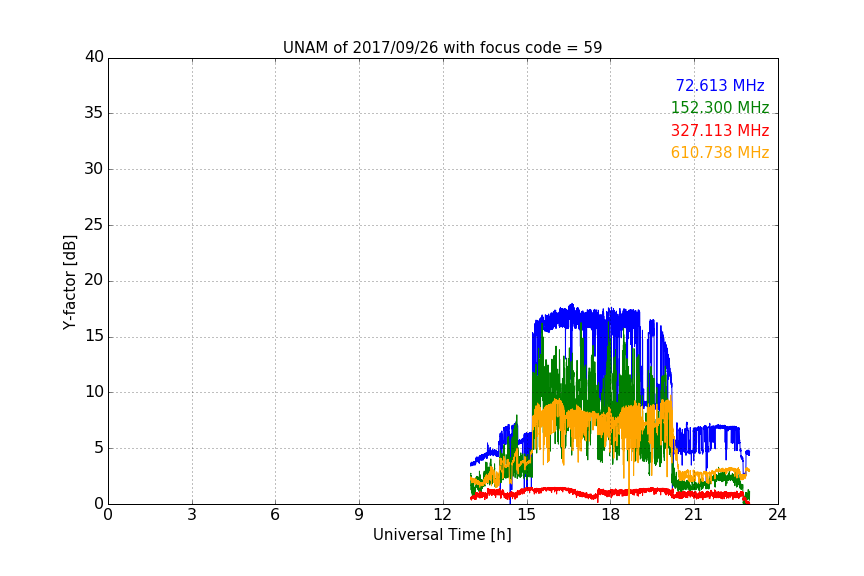Click the x-axis tick label 9
864x576 pixels.
coord(359,515)
